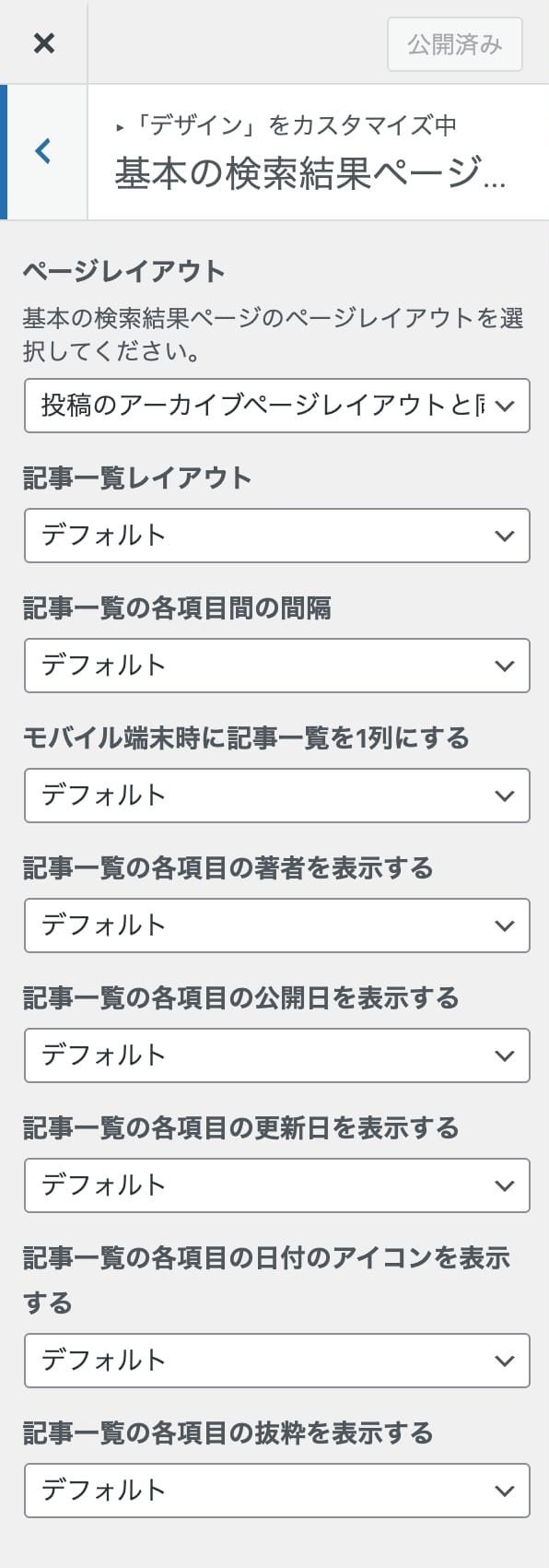Image resolution: width=549 pixels, height=1568 pixels.
Task: Click the chevron arrow of 著者 select
Action: 505,925
